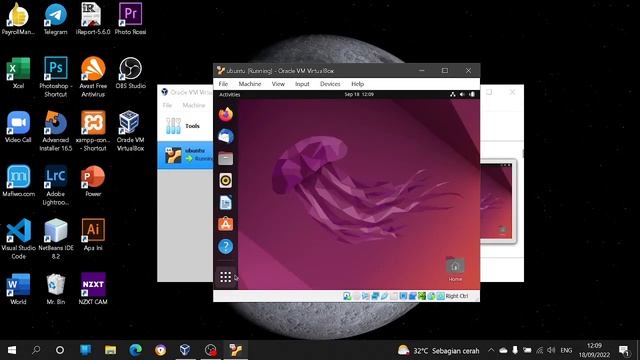
Task: Click the hard disk activity status icon
Action: [x=347, y=296]
